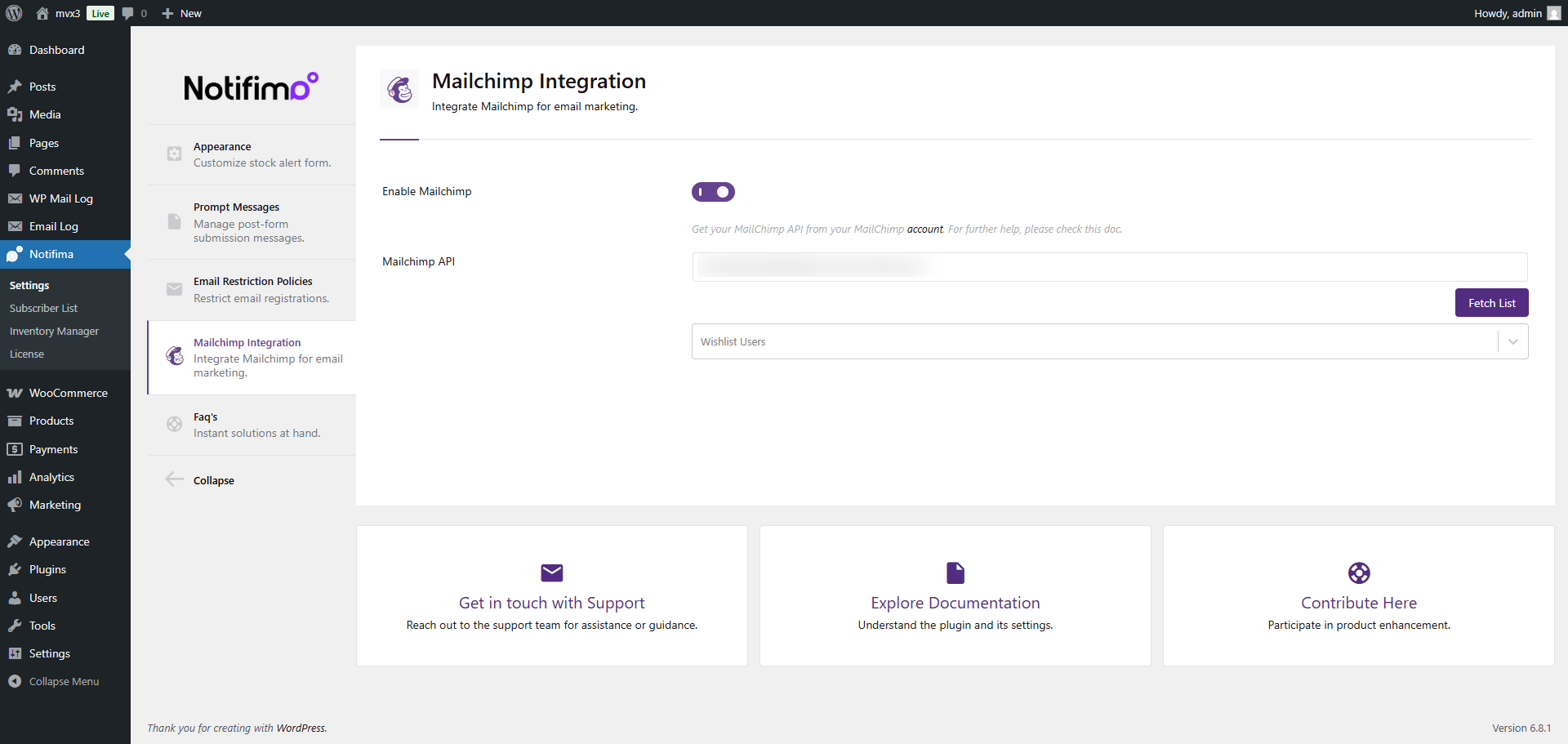Click the Marketing megaphone icon
1568x744 pixels.
15,505
